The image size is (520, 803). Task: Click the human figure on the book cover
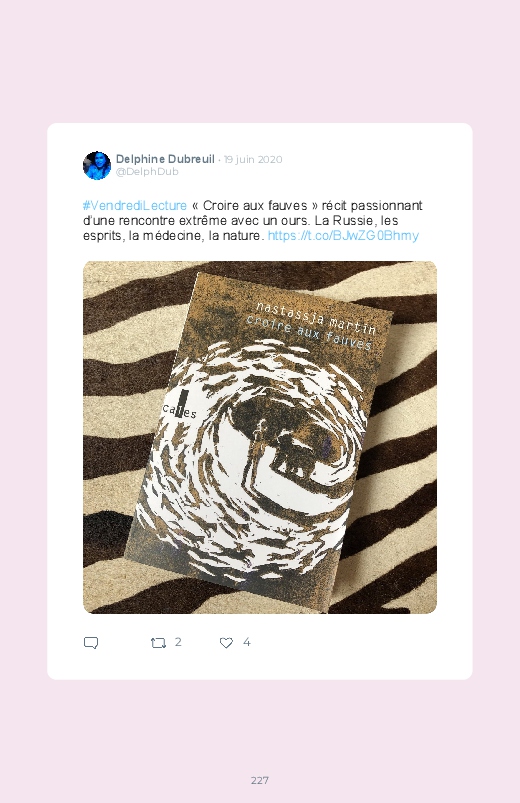[258, 448]
